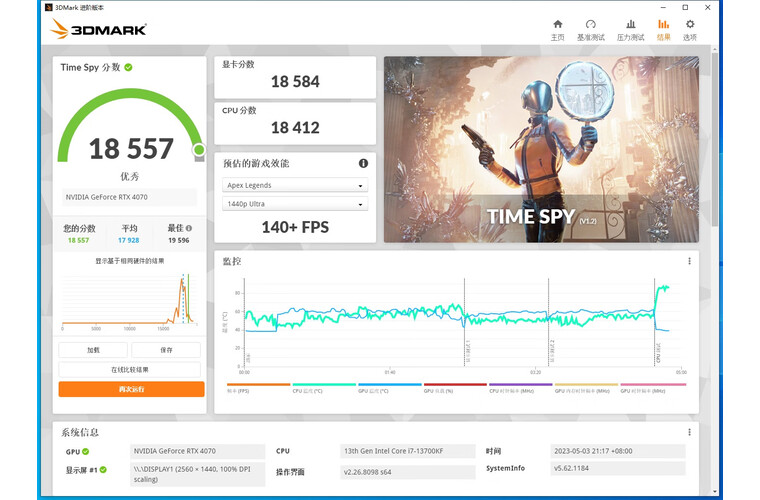The image size is (760, 500).
Task: Open 选项 options gear icon
Action: (689, 29)
